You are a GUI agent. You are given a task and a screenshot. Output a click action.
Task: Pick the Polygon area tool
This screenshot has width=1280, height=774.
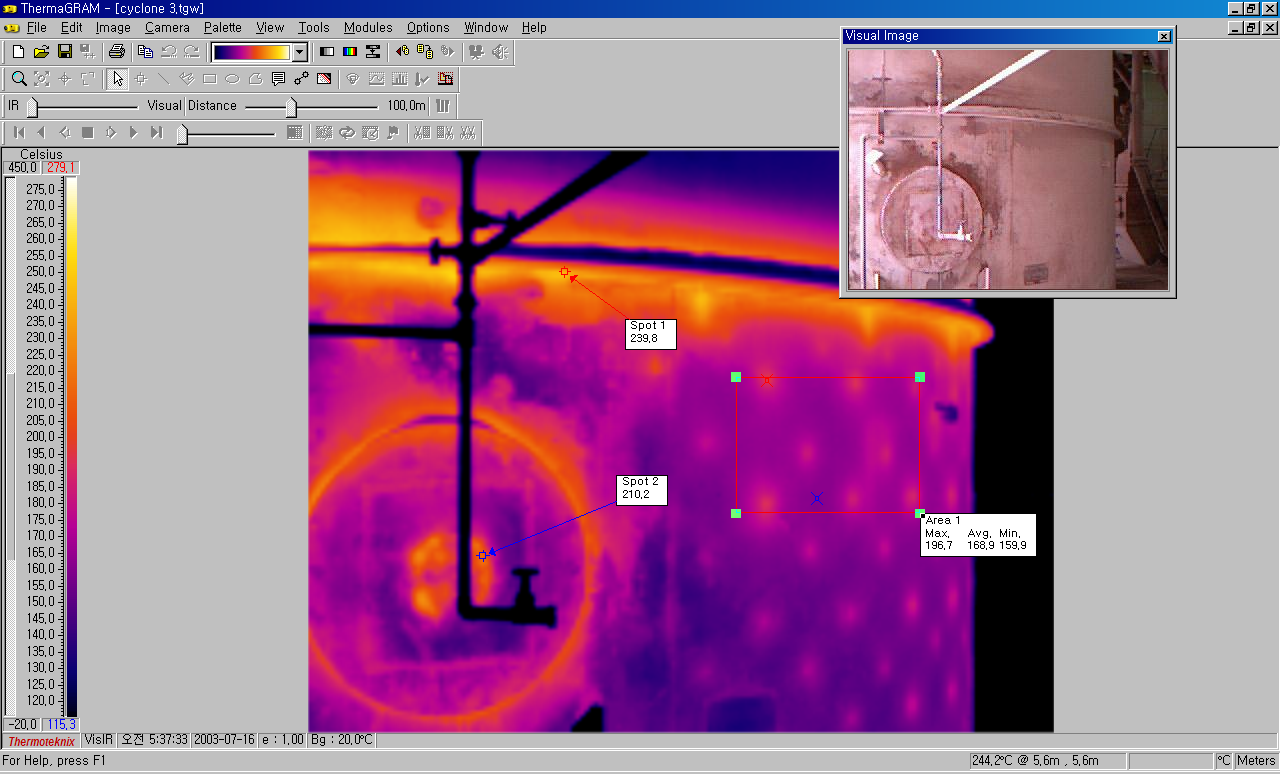255,79
